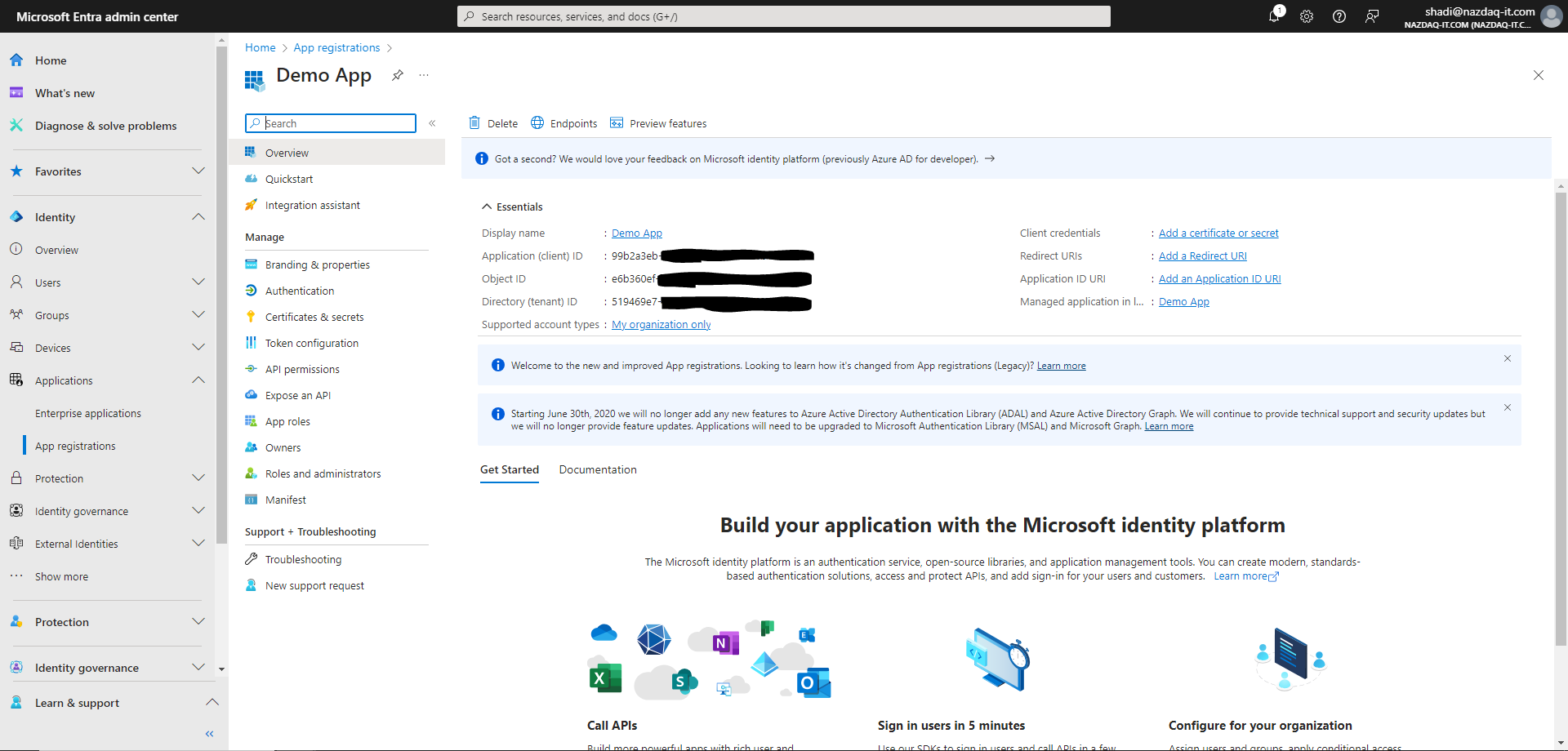1568x751 pixels.
Task: Collapse the app menu pane chevron
Action: [432, 123]
